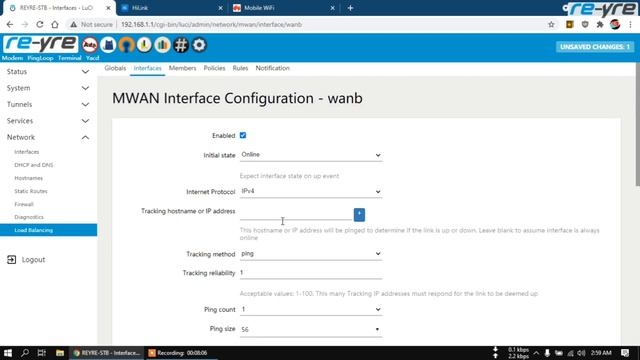Click Logout in the sidebar
640x360 pixels.
pyautogui.click(x=33, y=260)
